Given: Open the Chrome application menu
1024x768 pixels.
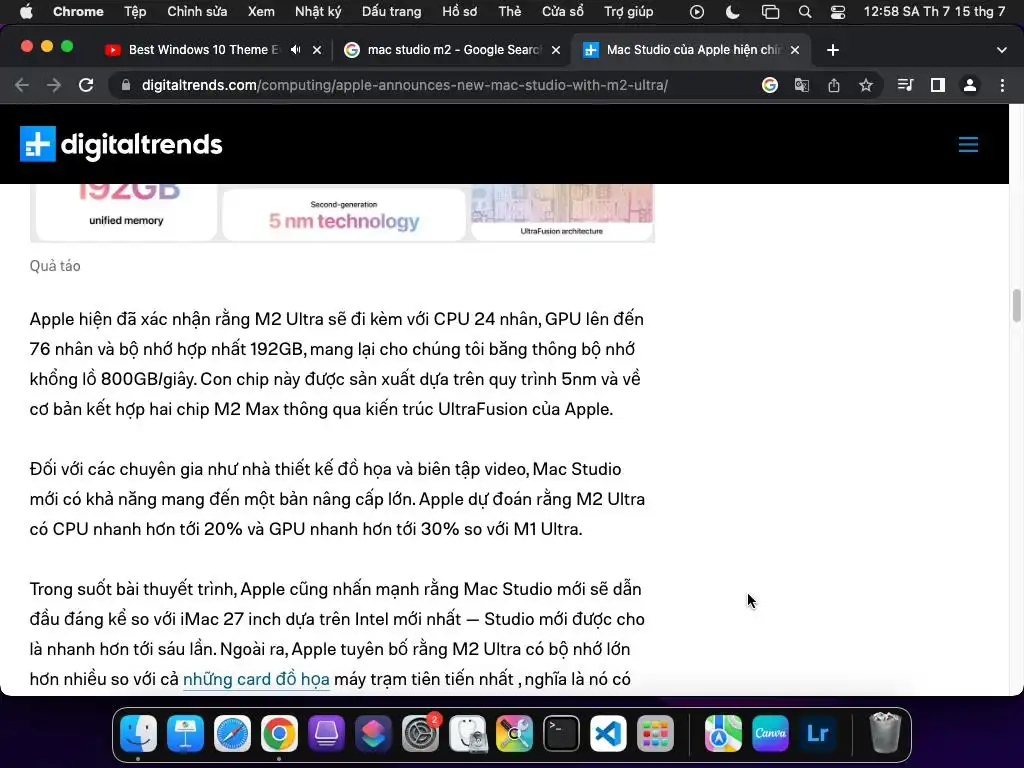Looking at the screenshot, I should 78,12.
